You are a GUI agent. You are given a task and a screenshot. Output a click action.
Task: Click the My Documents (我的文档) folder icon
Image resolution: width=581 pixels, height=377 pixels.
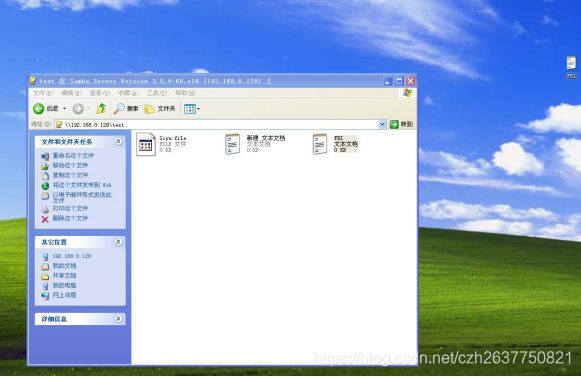(45, 267)
